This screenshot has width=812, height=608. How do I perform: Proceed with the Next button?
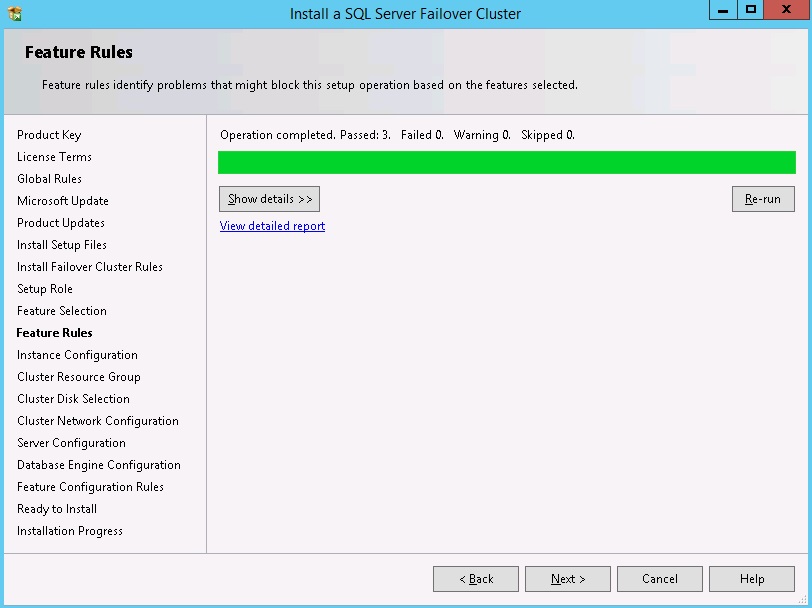coord(568,578)
